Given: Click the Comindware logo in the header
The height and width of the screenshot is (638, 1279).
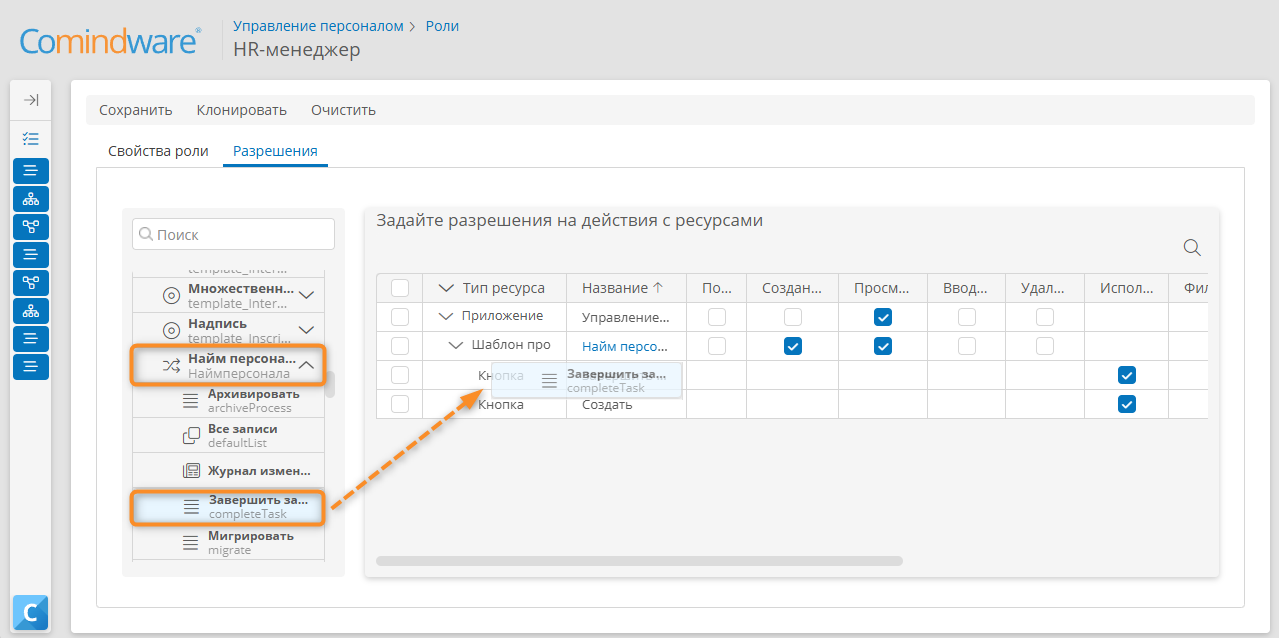Looking at the screenshot, I should 111,41.
